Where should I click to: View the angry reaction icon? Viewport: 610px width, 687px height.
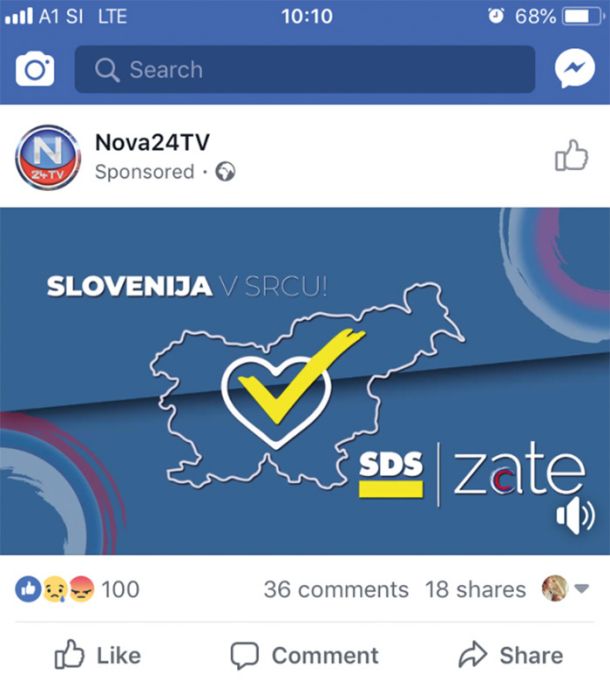(82, 589)
